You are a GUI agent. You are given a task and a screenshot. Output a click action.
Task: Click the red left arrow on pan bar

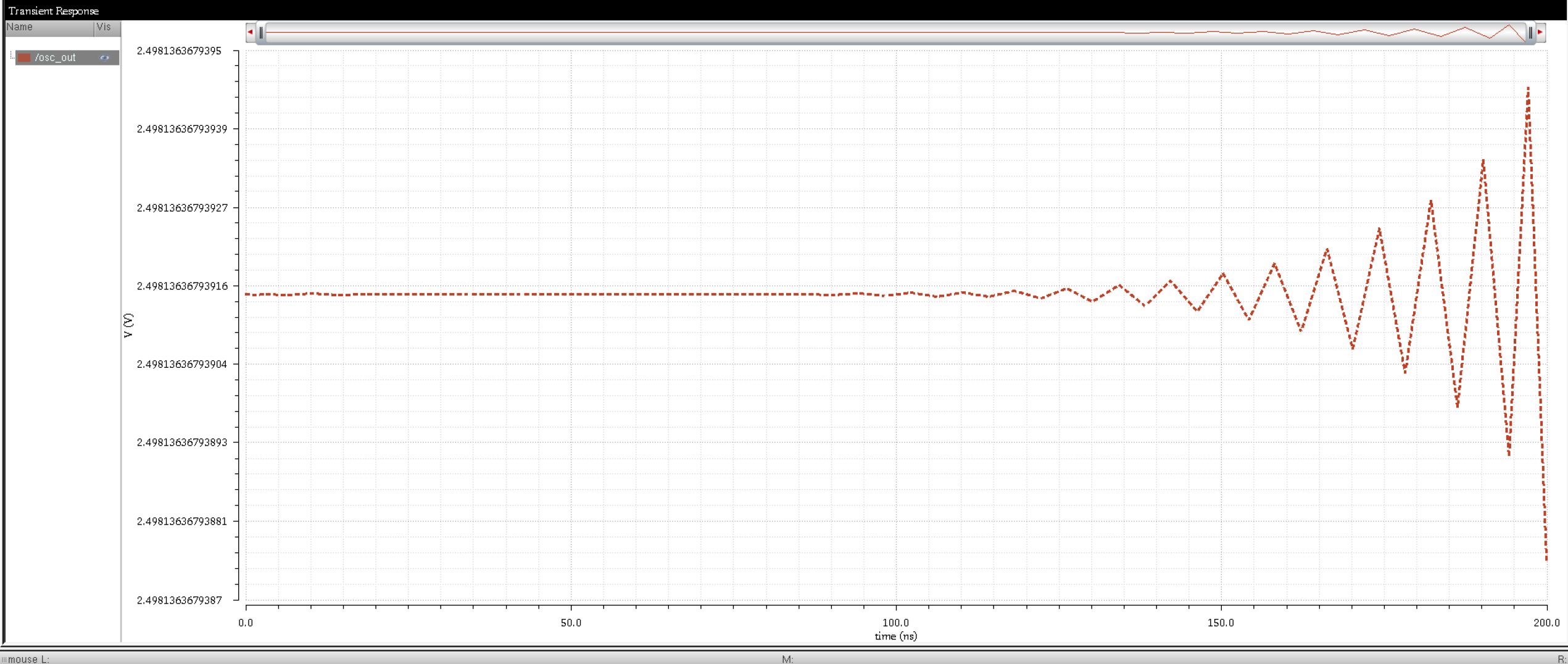(250, 32)
